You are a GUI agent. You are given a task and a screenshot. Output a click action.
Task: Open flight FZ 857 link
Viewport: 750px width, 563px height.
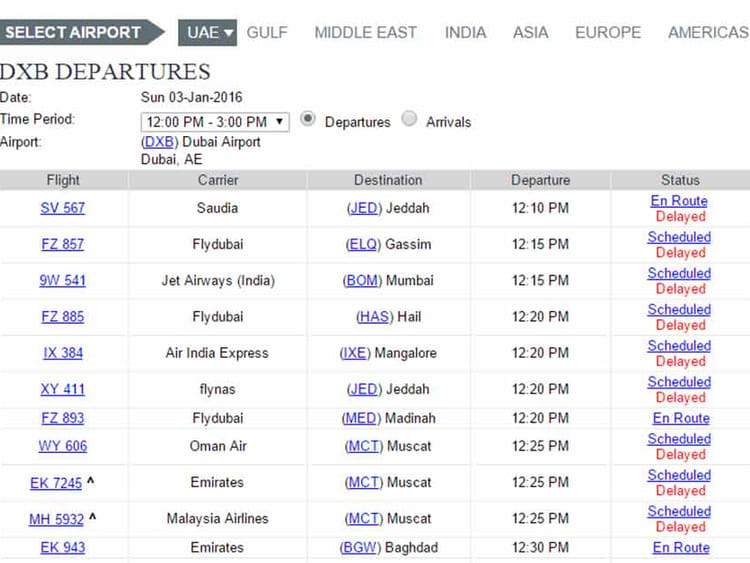(x=63, y=244)
